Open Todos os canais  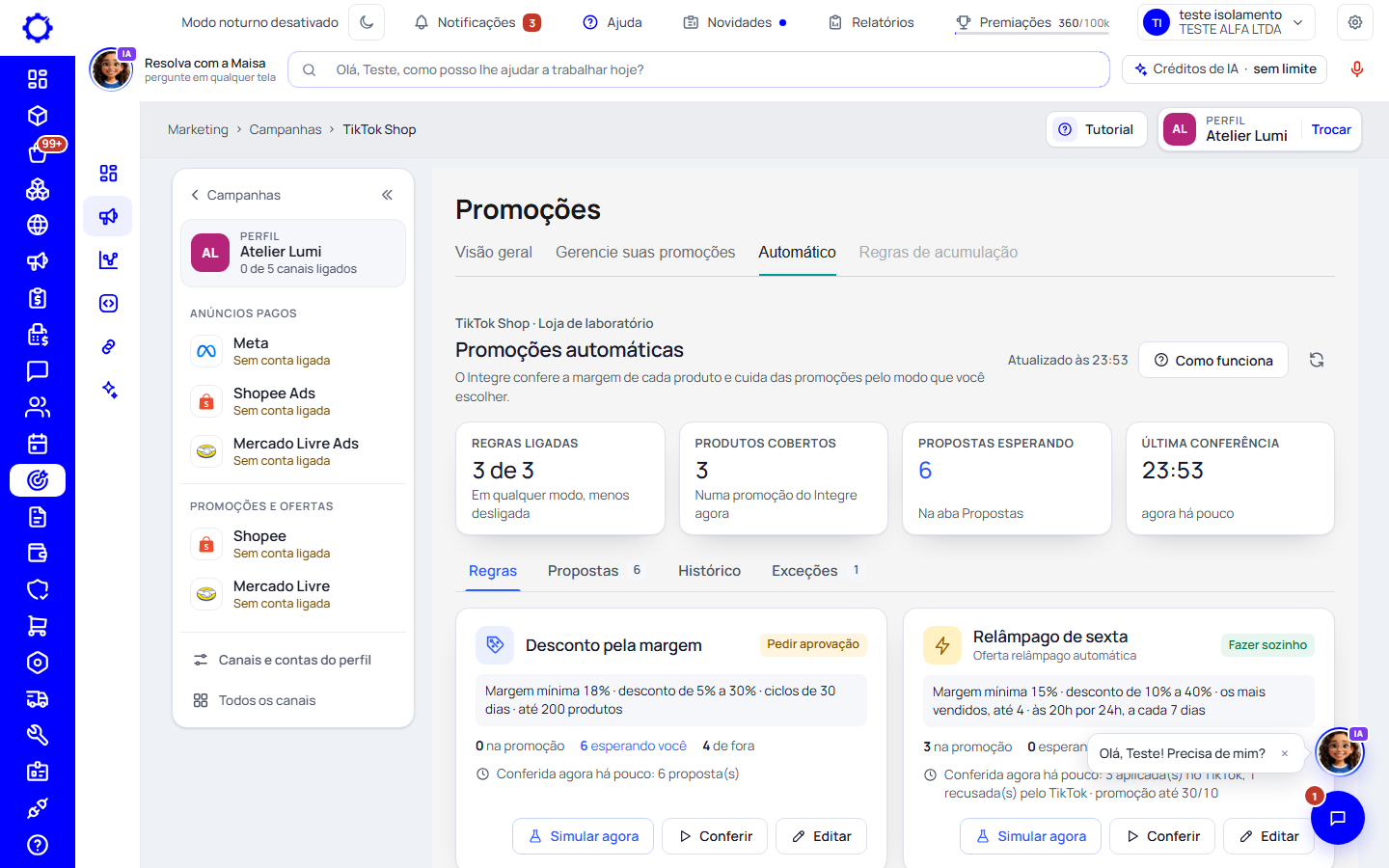coord(293,700)
